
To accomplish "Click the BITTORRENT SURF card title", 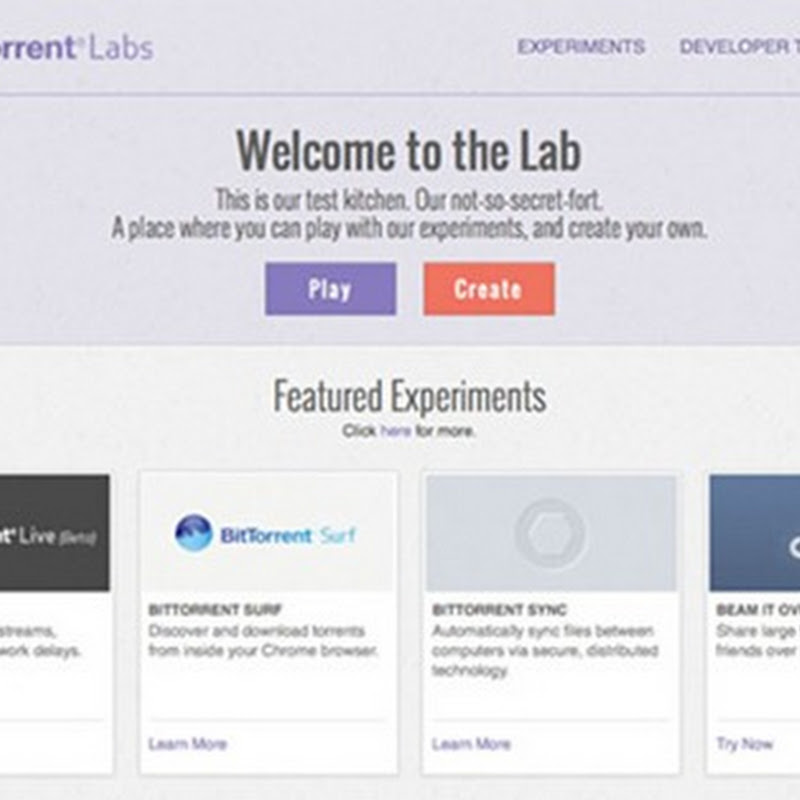I will click(215, 610).
